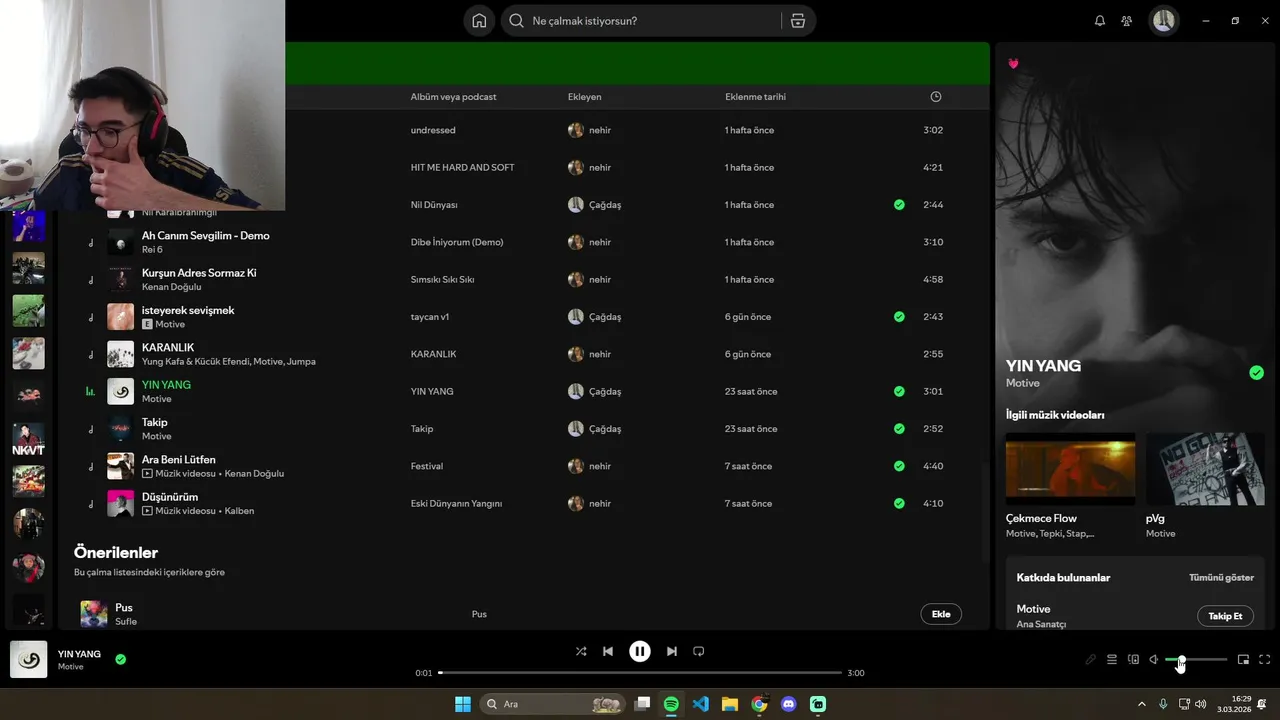The height and width of the screenshot is (720, 1280).
Task: Open the 'Kenan Doğulu' artist link under Kurşun Adres Sormaz Ki
Action: click(171, 287)
